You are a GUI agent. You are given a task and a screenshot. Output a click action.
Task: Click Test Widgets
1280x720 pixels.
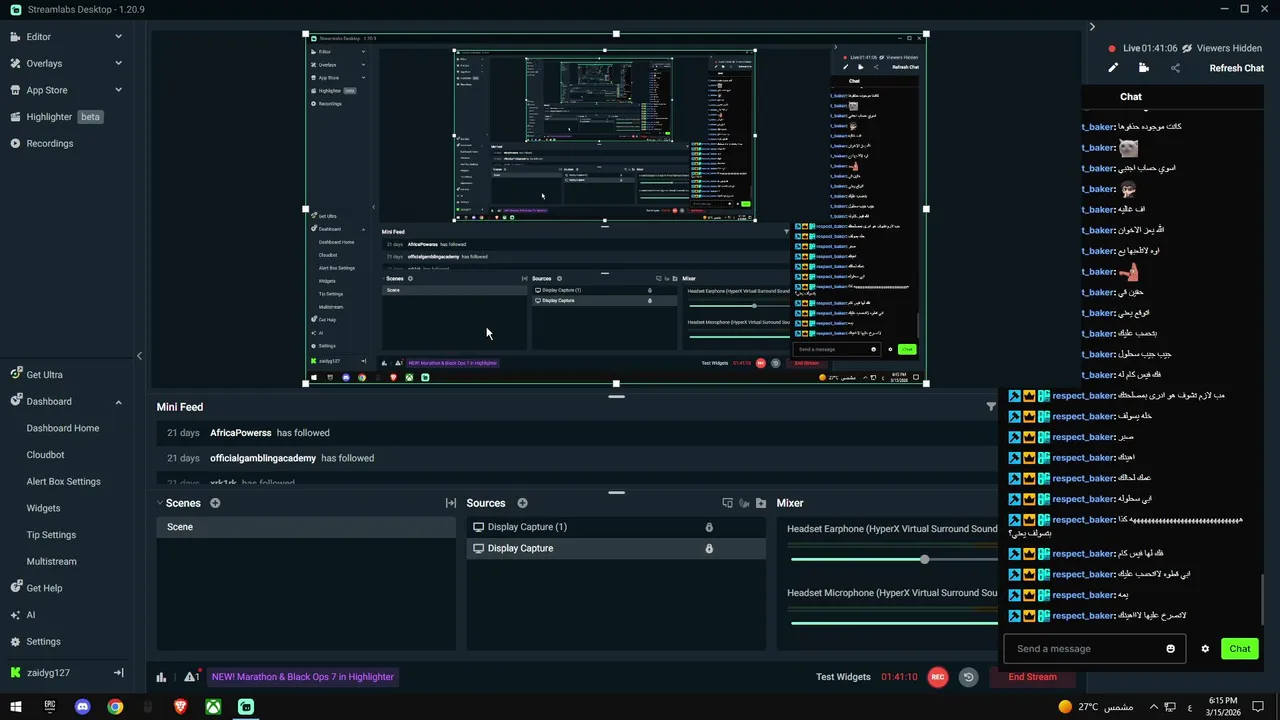coord(843,677)
